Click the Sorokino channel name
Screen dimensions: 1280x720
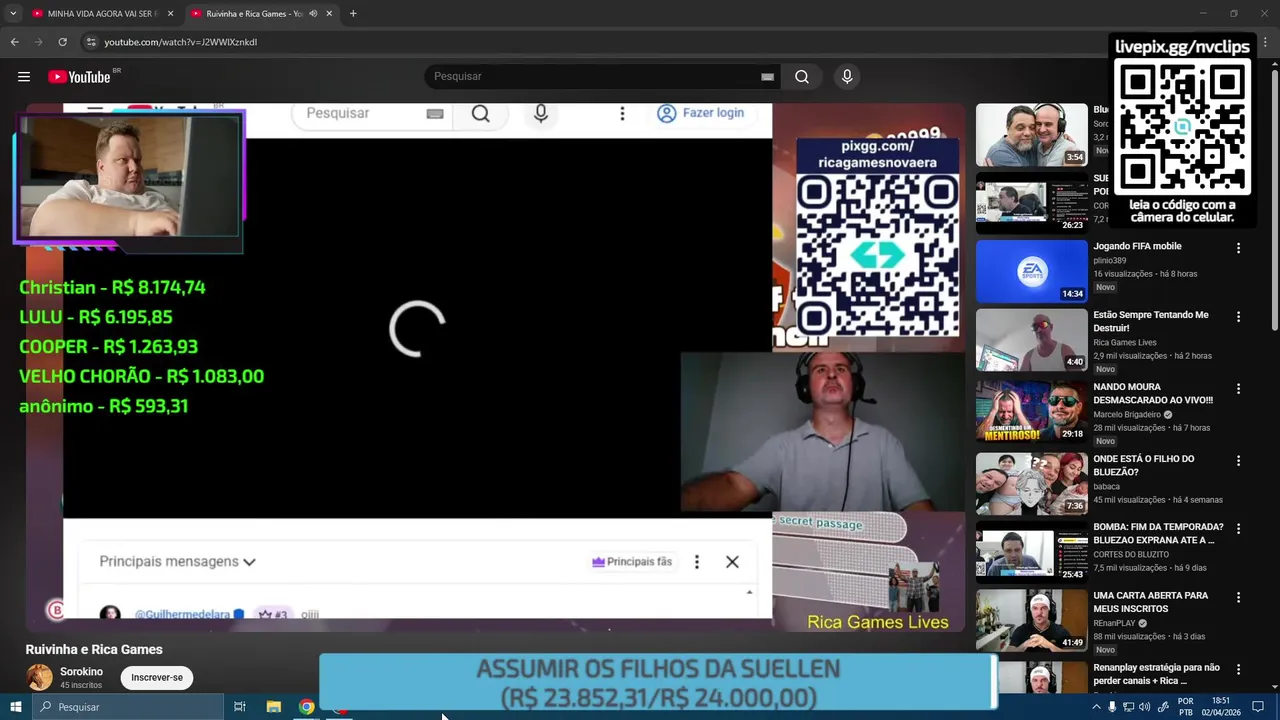81,672
